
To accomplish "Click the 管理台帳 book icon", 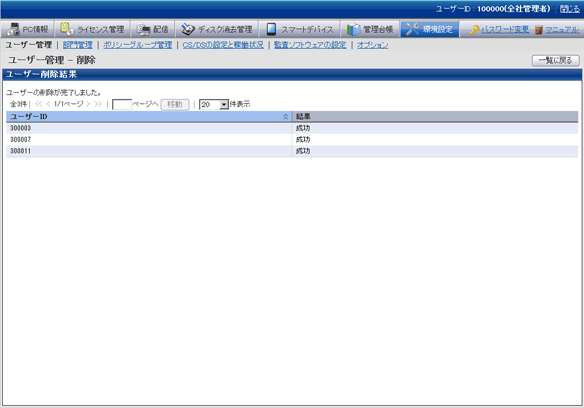I will (x=353, y=29).
